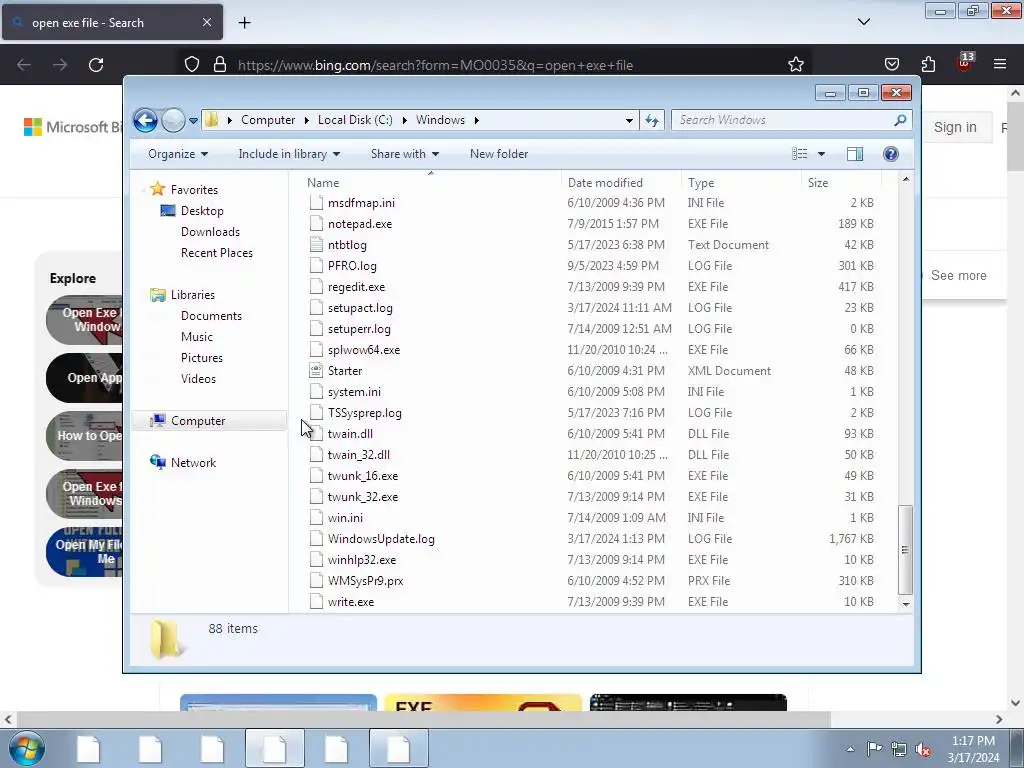This screenshot has height=768, width=1024.
Task: Open the Share with menu
Action: pos(404,154)
